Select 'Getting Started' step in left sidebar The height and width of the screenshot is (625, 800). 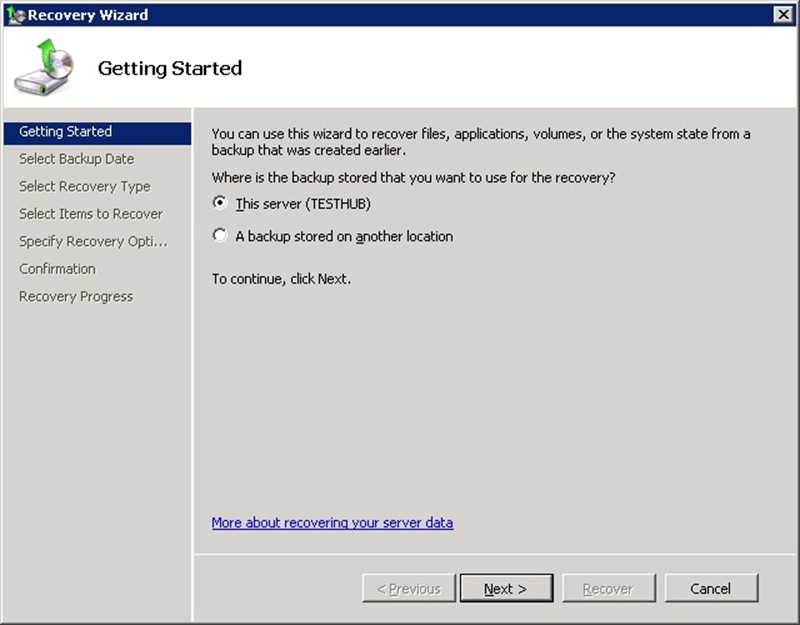click(66, 132)
